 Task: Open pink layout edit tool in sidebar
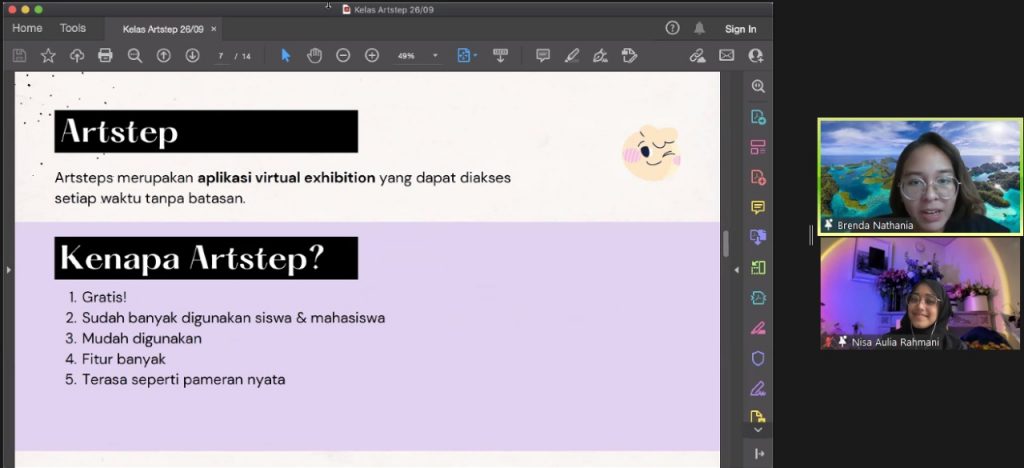(758, 147)
